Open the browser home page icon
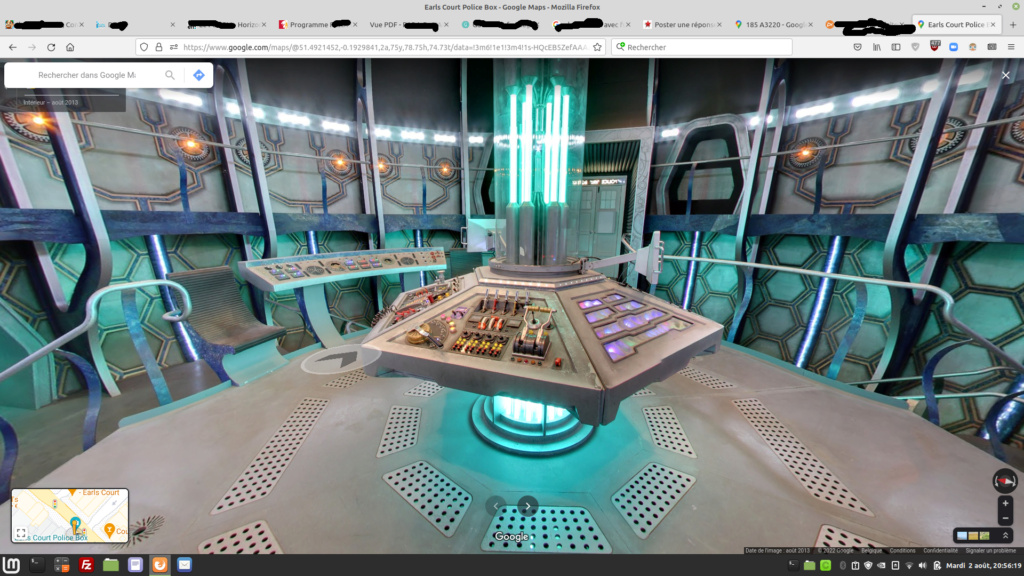Viewport: 1024px width, 576px height. (70, 47)
